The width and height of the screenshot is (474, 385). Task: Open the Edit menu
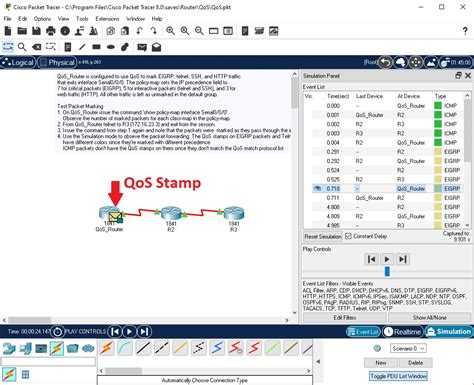(23, 19)
